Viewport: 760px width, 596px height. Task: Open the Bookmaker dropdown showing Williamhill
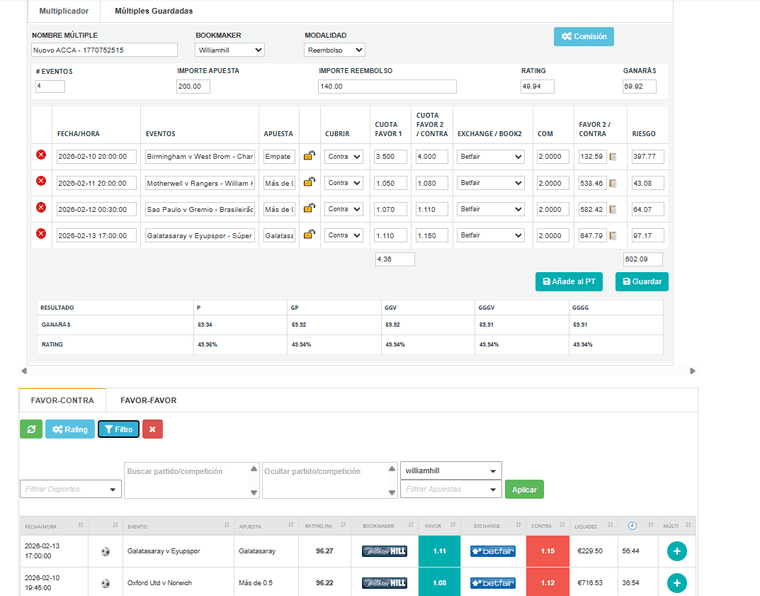tap(230, 49)
